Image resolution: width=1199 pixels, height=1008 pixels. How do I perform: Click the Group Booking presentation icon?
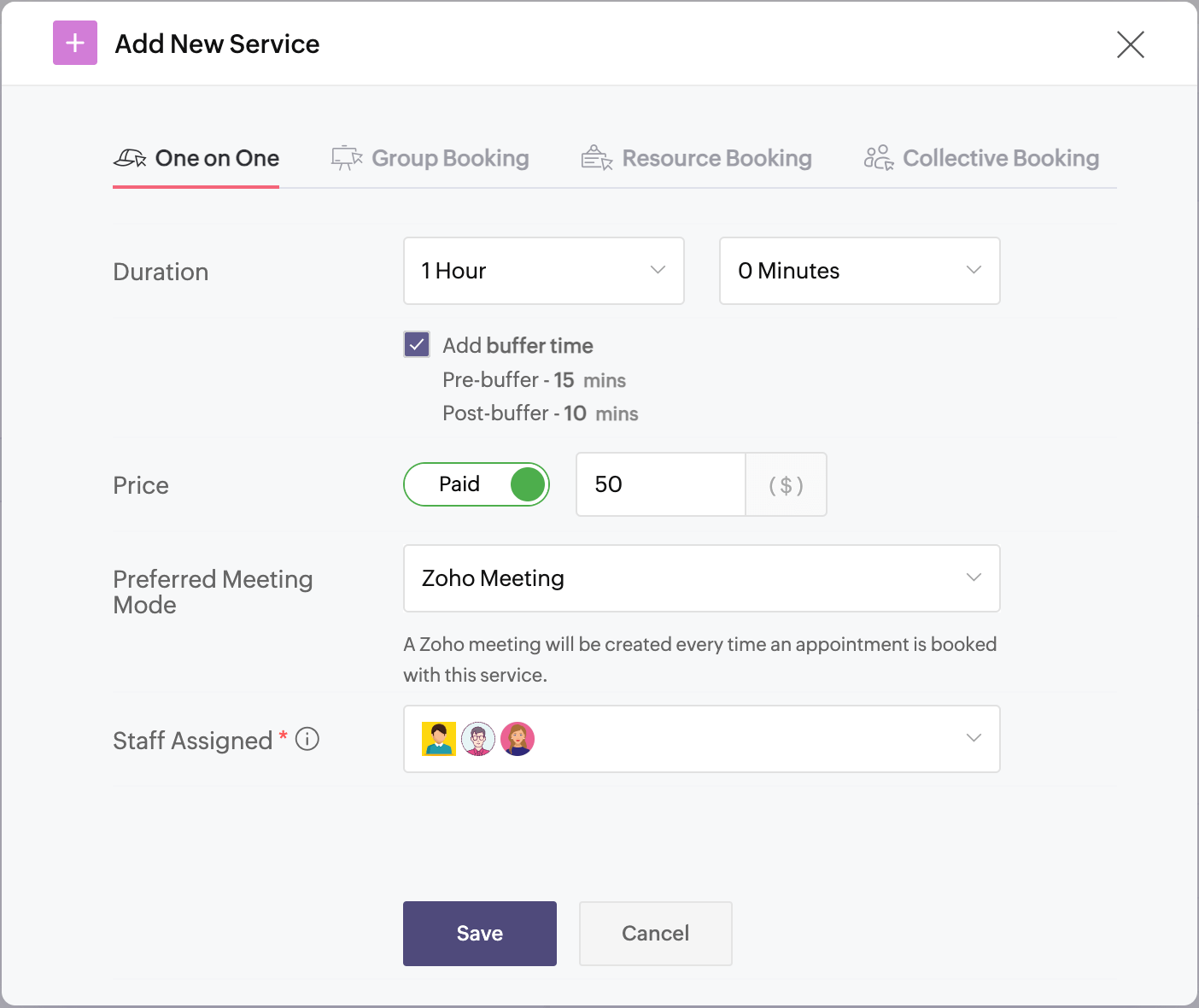pos(347,158)
